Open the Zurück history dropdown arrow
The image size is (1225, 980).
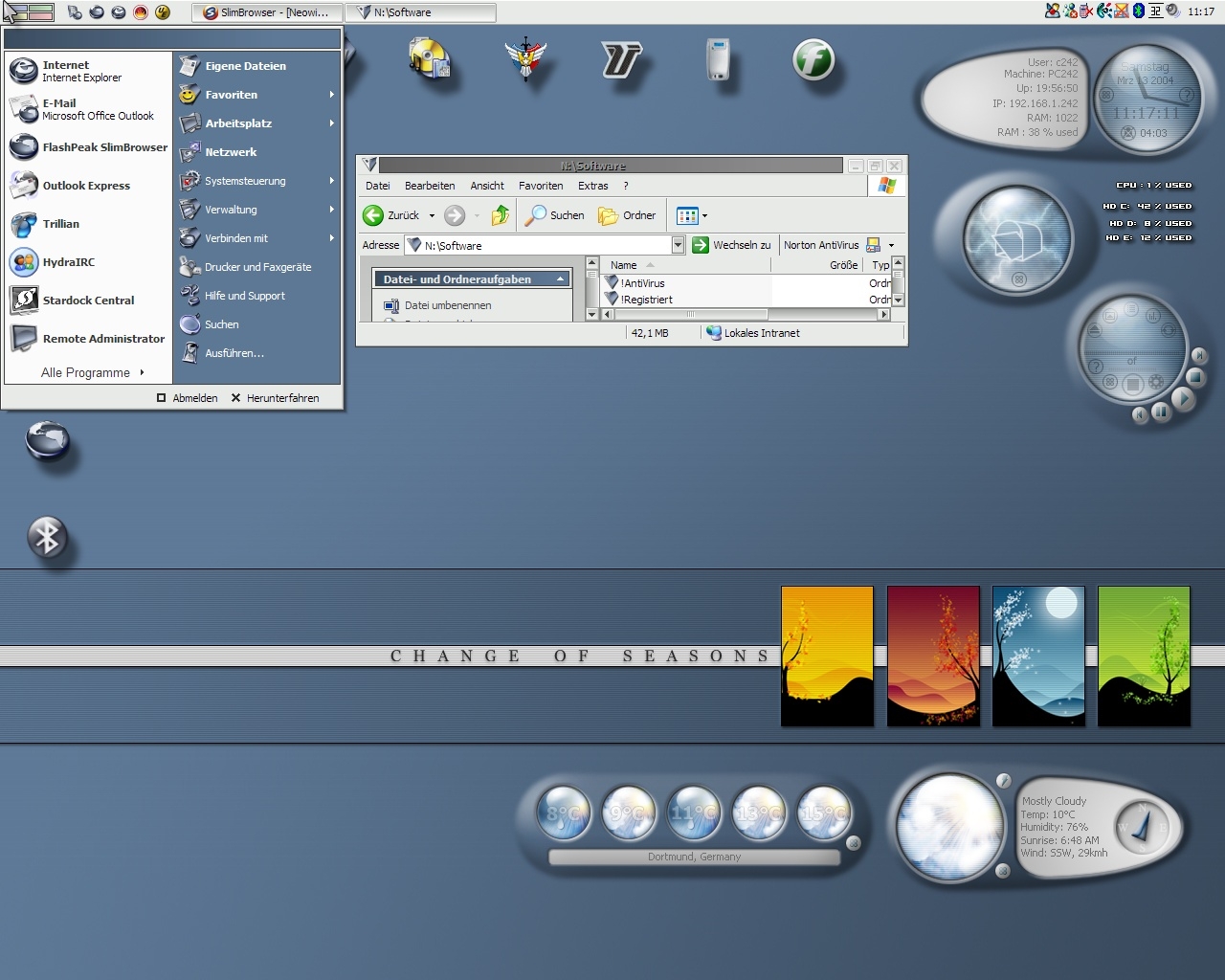432,215
